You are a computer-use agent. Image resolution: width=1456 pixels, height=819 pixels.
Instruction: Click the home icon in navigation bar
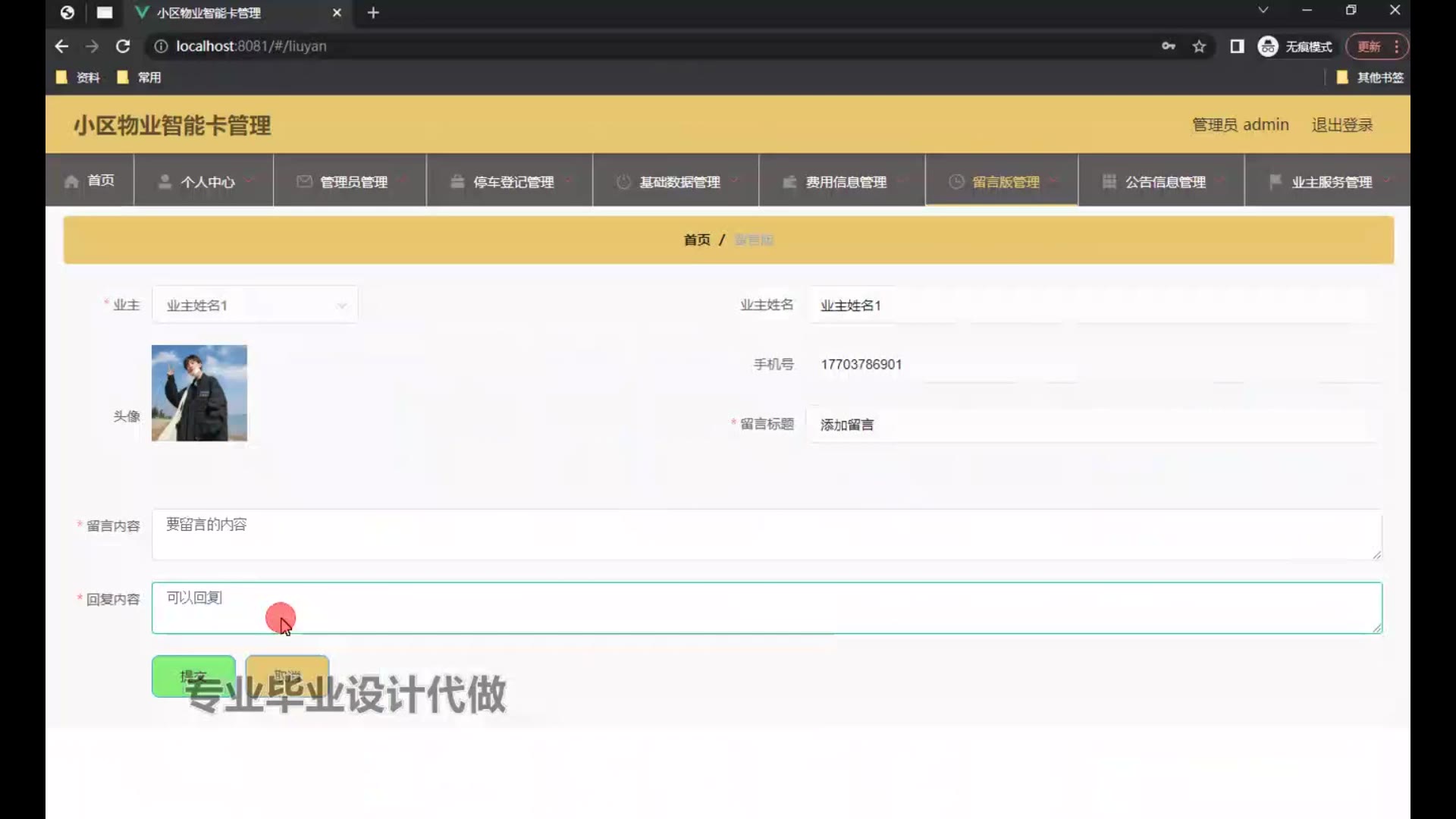coord(71,182)
